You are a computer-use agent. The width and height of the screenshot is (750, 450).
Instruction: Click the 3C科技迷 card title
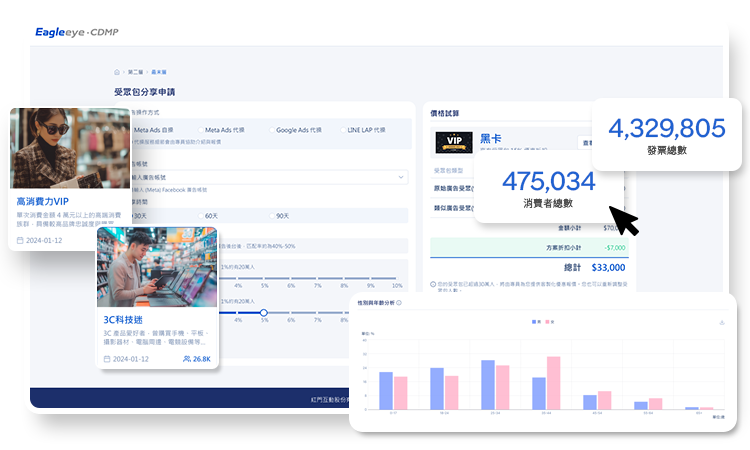tap(123, 319)
